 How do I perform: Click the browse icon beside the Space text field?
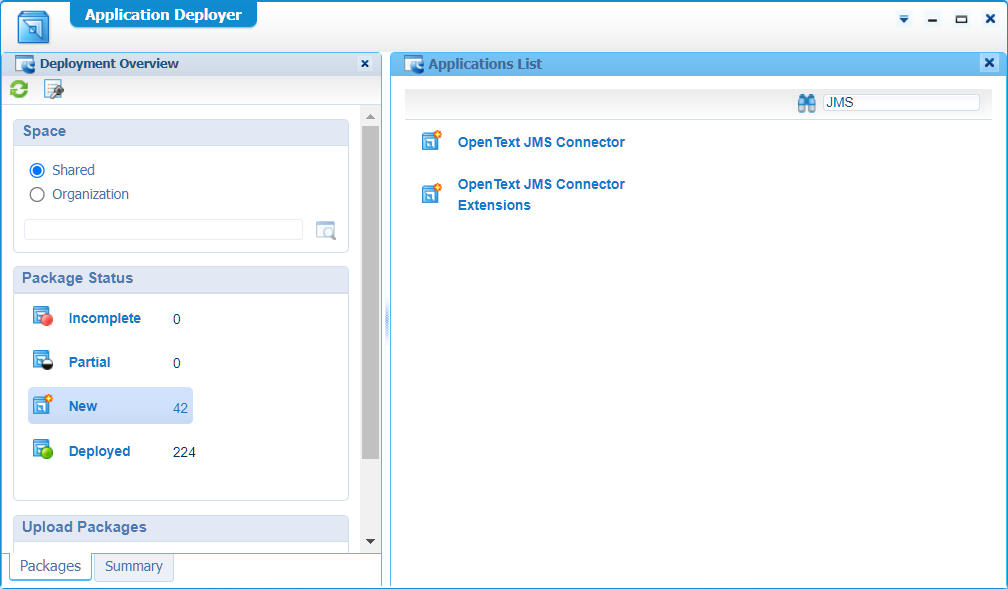[x=326, y=230]
